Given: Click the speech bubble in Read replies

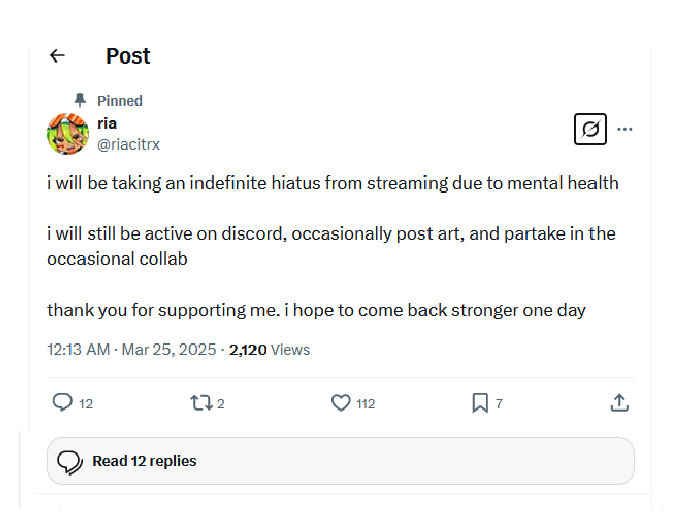Looking at the screenshot, I should [x=70, y=461].
